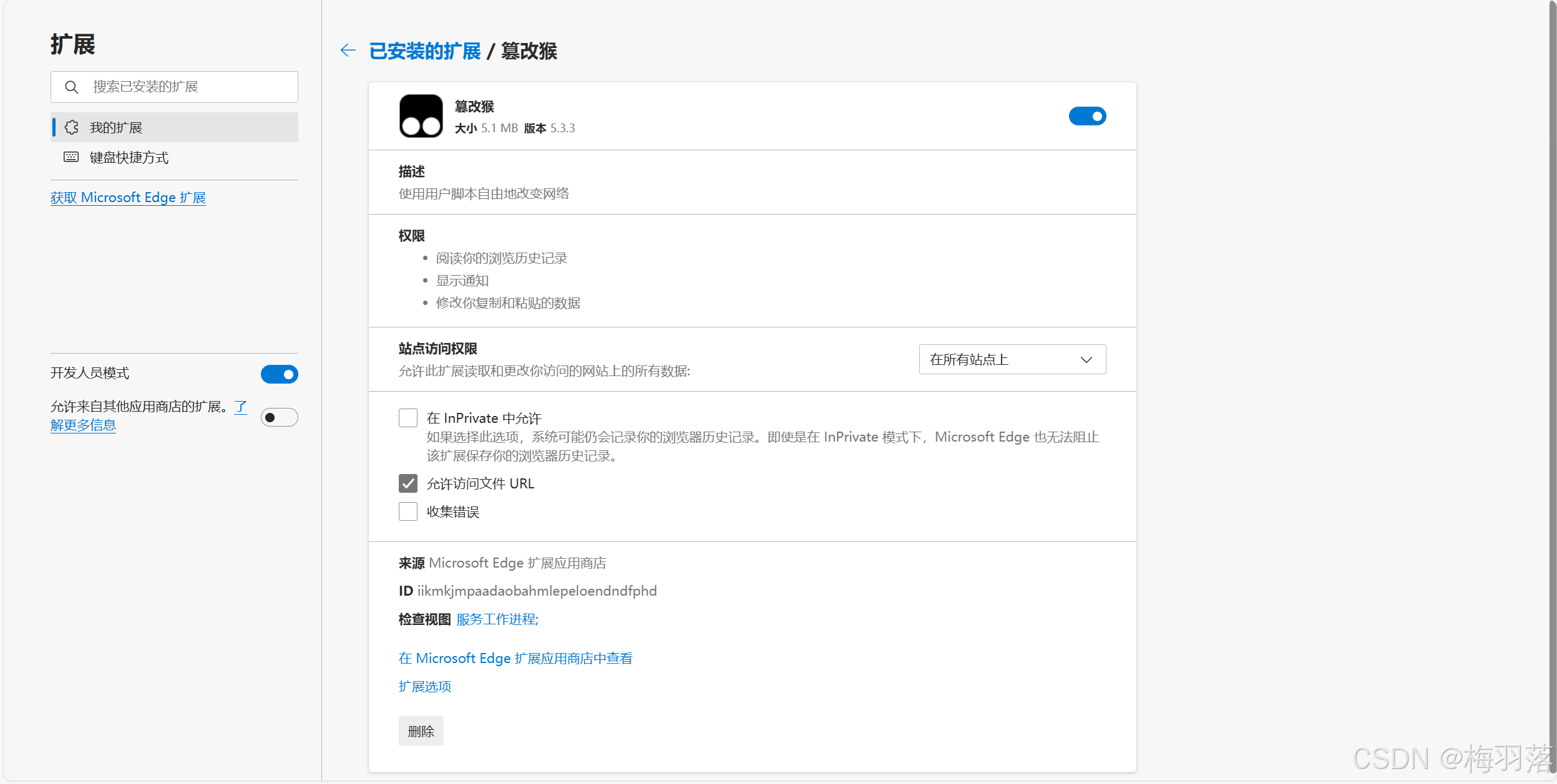This screenshot has width=1557, height=784.
Task: Click 扩展选项 link
Action: (x=424, y=686)
